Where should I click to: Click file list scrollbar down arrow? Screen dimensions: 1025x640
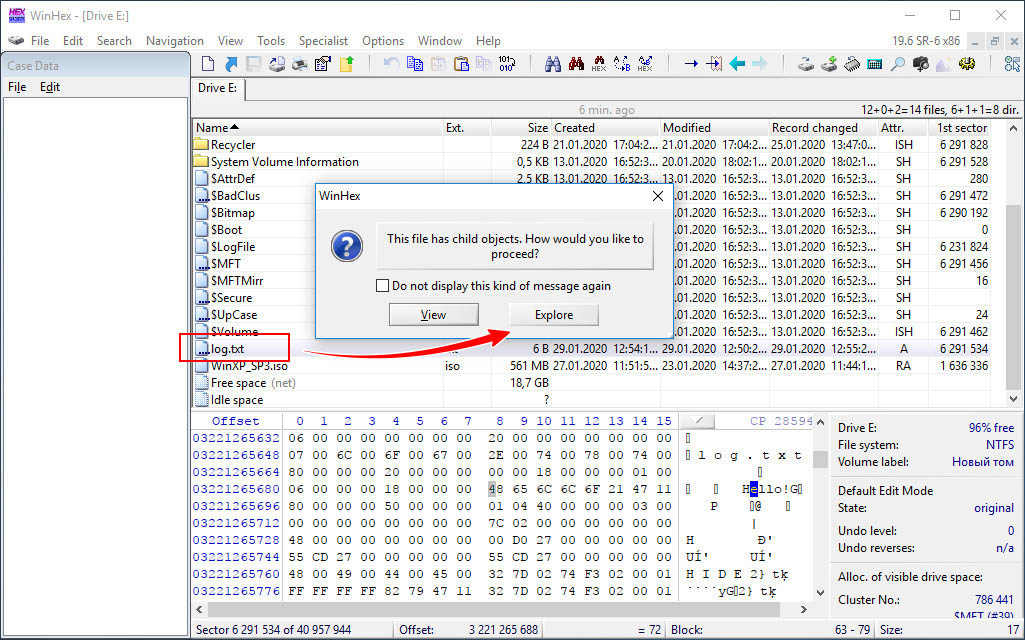click(1013, 398)
